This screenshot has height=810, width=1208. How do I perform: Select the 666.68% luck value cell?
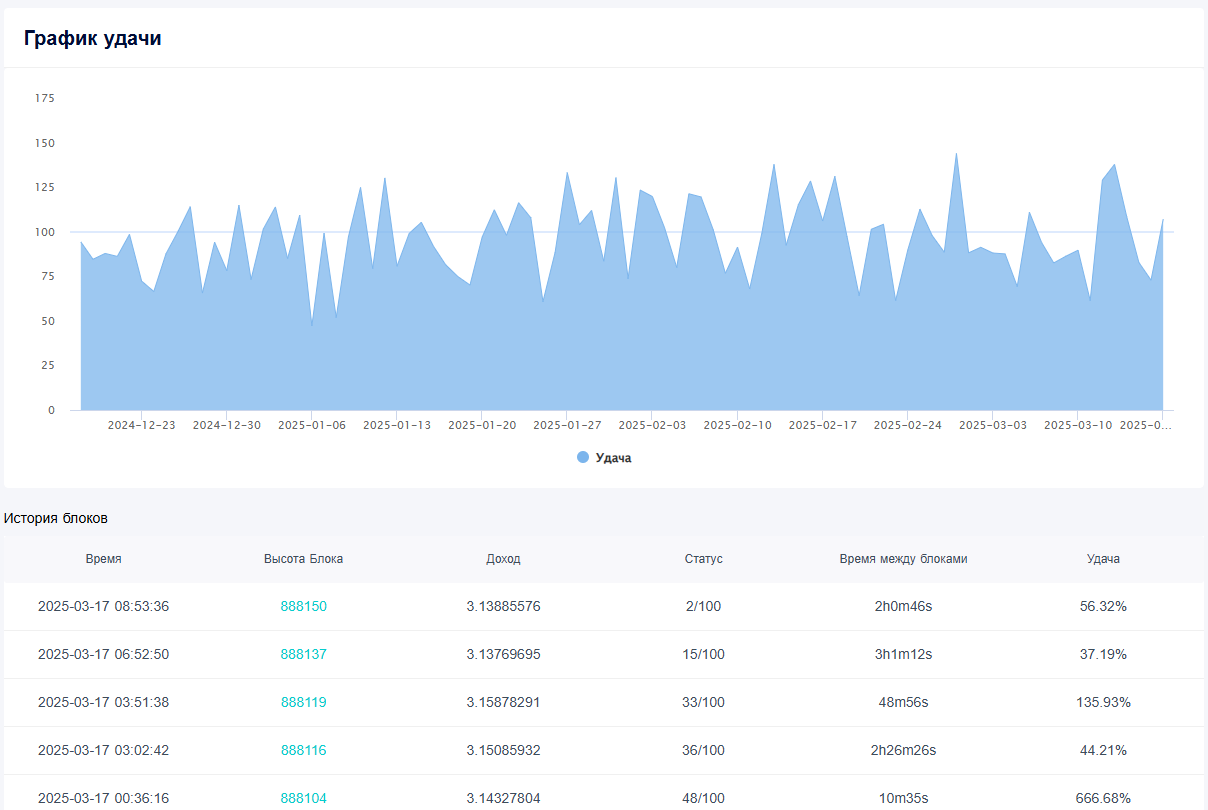coord(1103,798)
